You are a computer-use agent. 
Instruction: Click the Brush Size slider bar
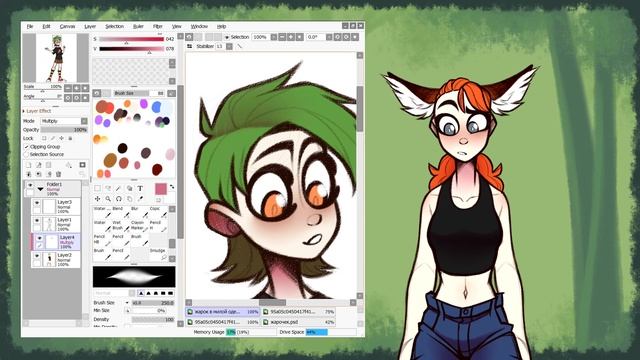pyautogui.click(x=153, y=303)
